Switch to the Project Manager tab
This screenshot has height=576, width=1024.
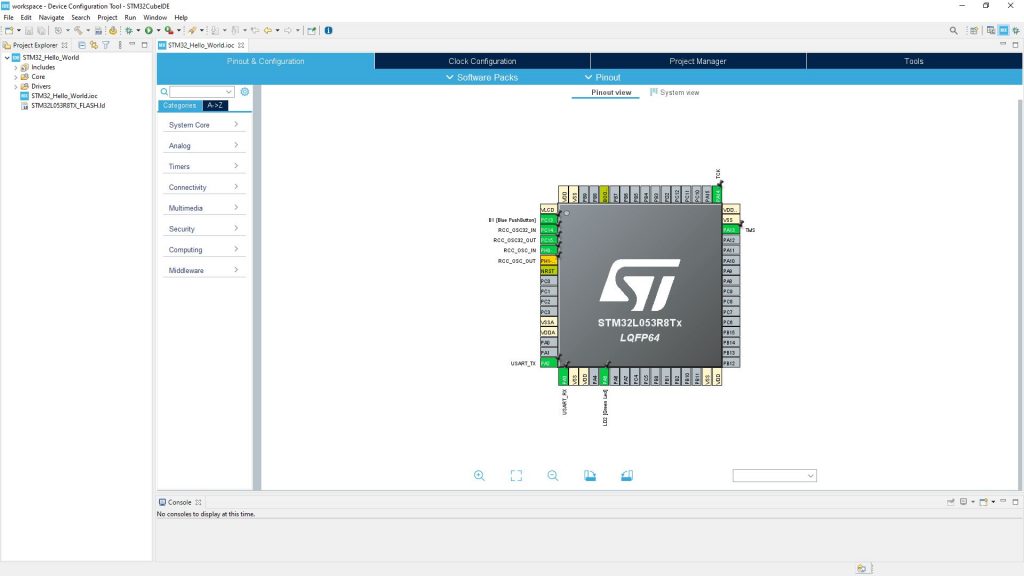coord(700,60)
